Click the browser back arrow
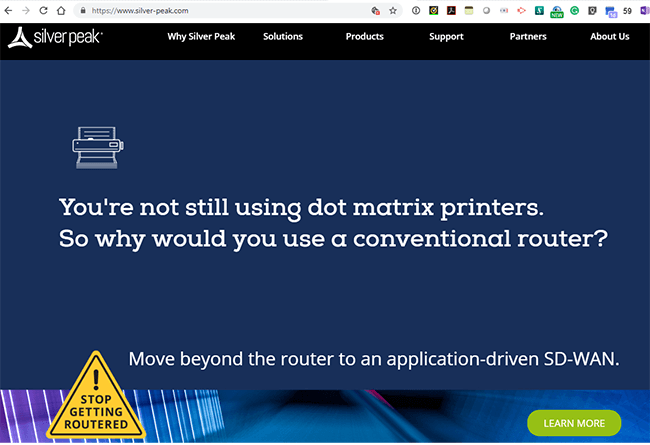The width and height of the screenshot is (650, 445). click(x=8, y=10)
